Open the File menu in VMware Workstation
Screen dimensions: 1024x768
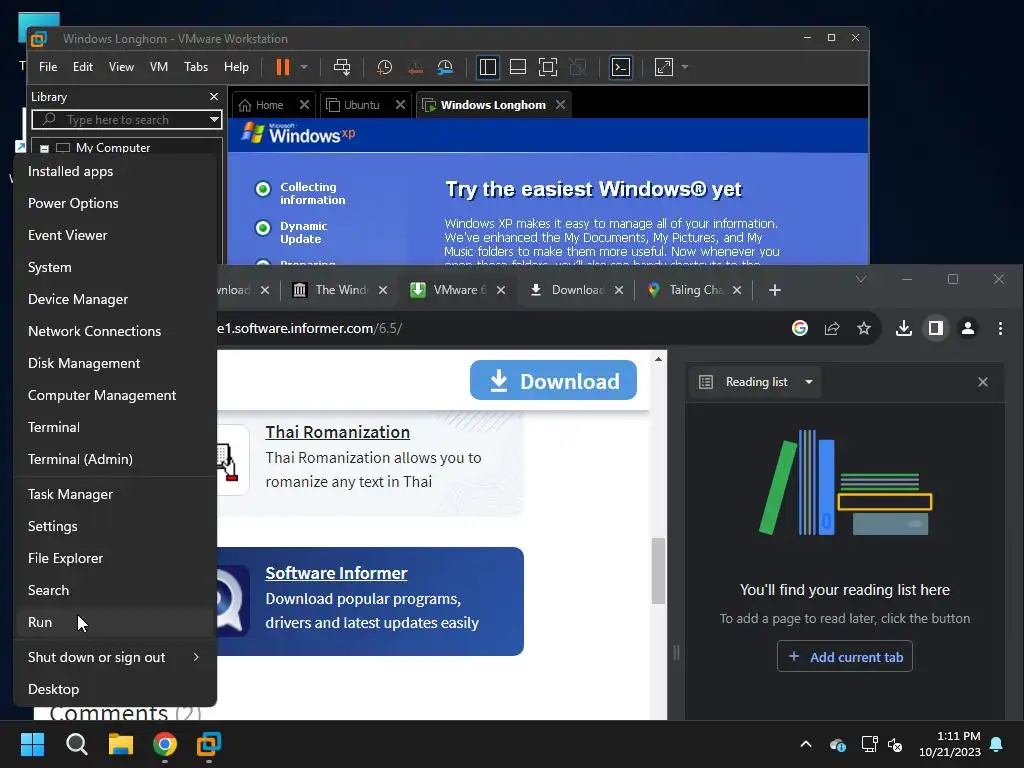[48, 67]
